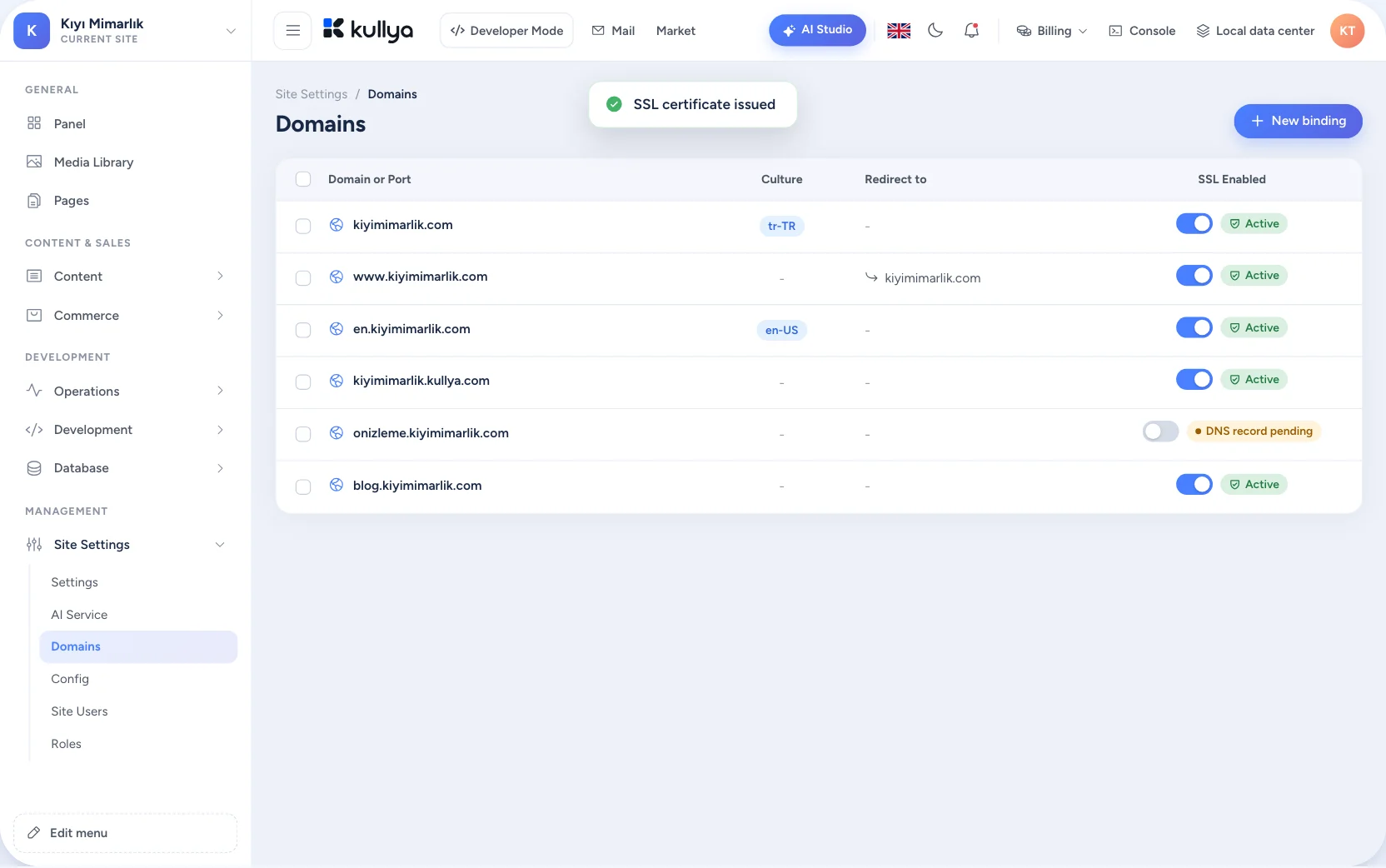Click the Development code icon
Screen dimensions: 1386x868
(34, 429)
